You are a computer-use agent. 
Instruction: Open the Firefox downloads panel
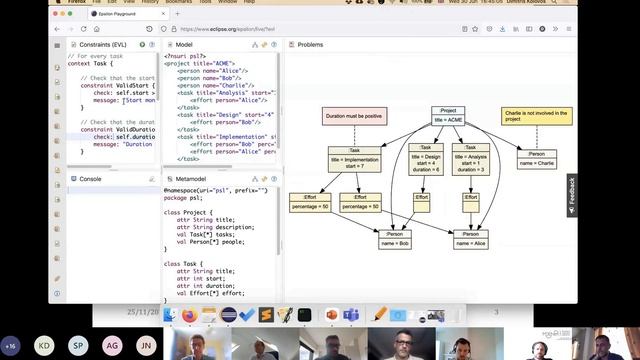pos(502,29)
